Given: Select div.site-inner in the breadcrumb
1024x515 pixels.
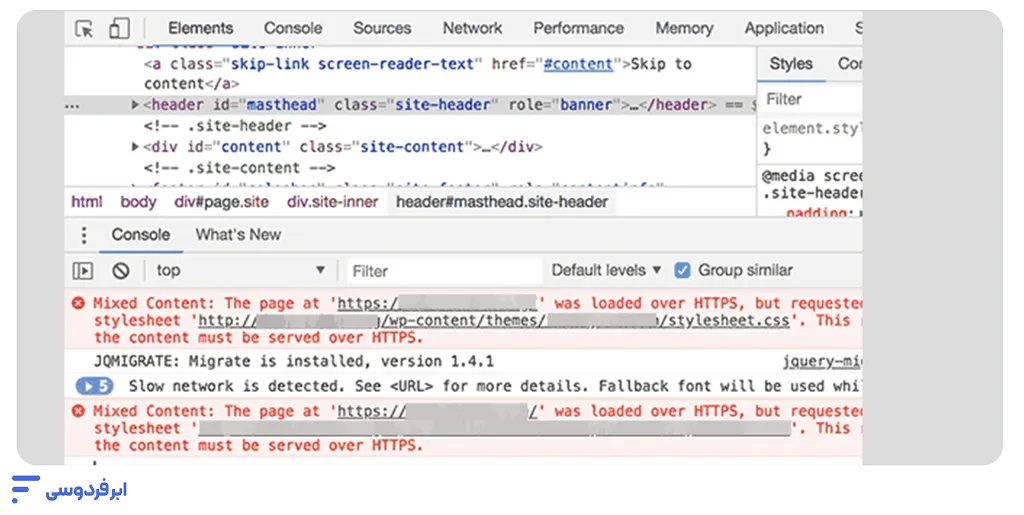Looking at the screenshot, I should pos(333,202).
